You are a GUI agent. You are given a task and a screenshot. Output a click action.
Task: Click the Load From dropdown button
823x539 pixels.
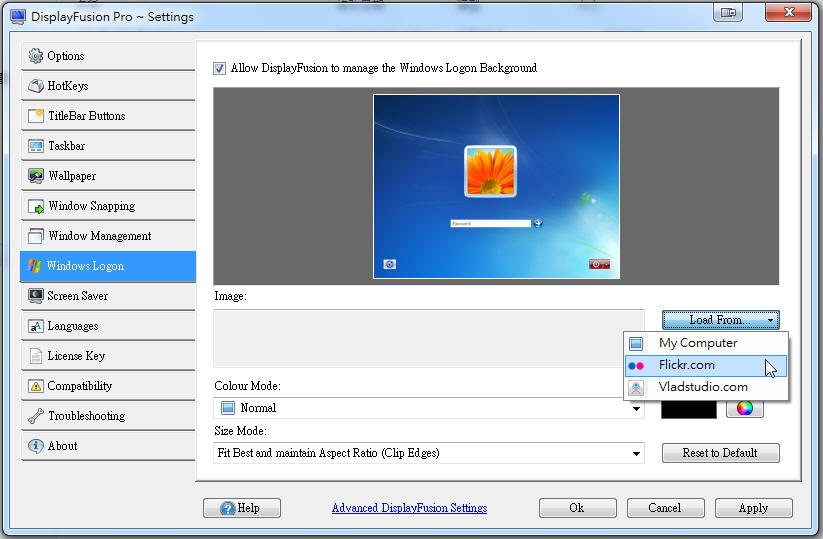click(x=720, y=320)
